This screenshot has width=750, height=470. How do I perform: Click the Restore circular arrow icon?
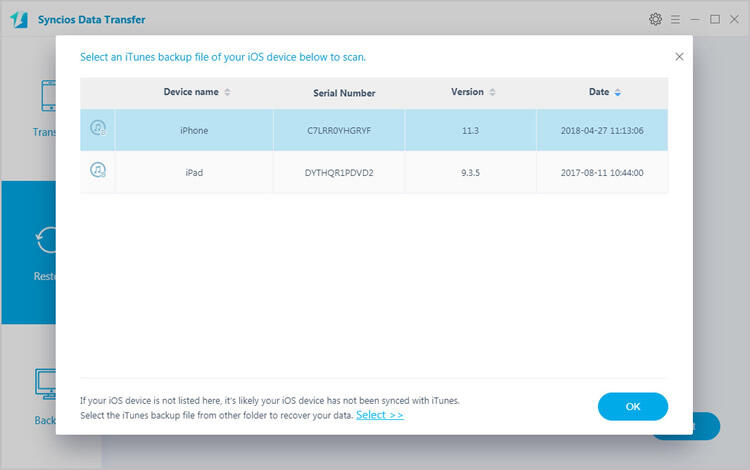pos(44,240)
